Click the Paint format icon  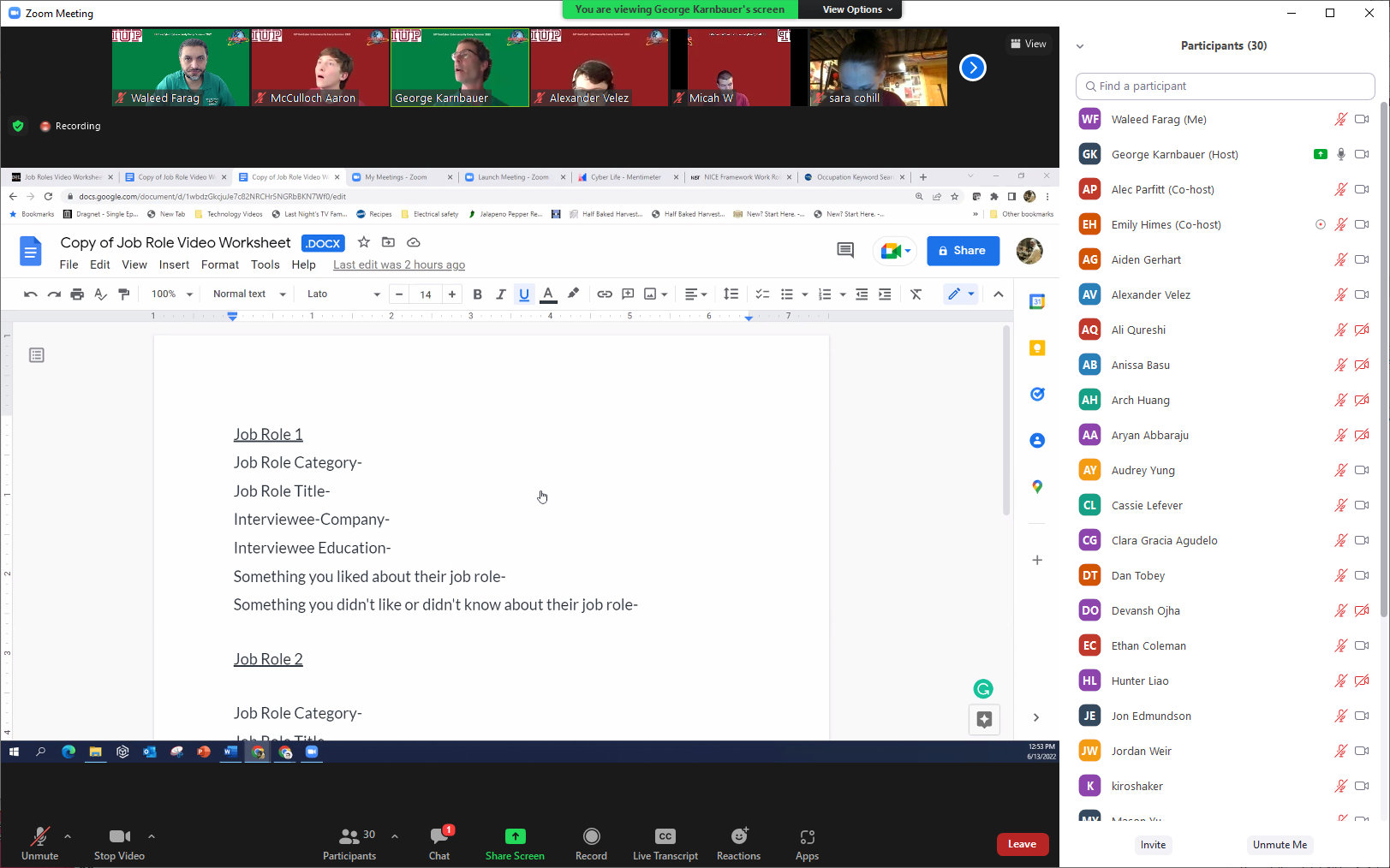[124, 294]
